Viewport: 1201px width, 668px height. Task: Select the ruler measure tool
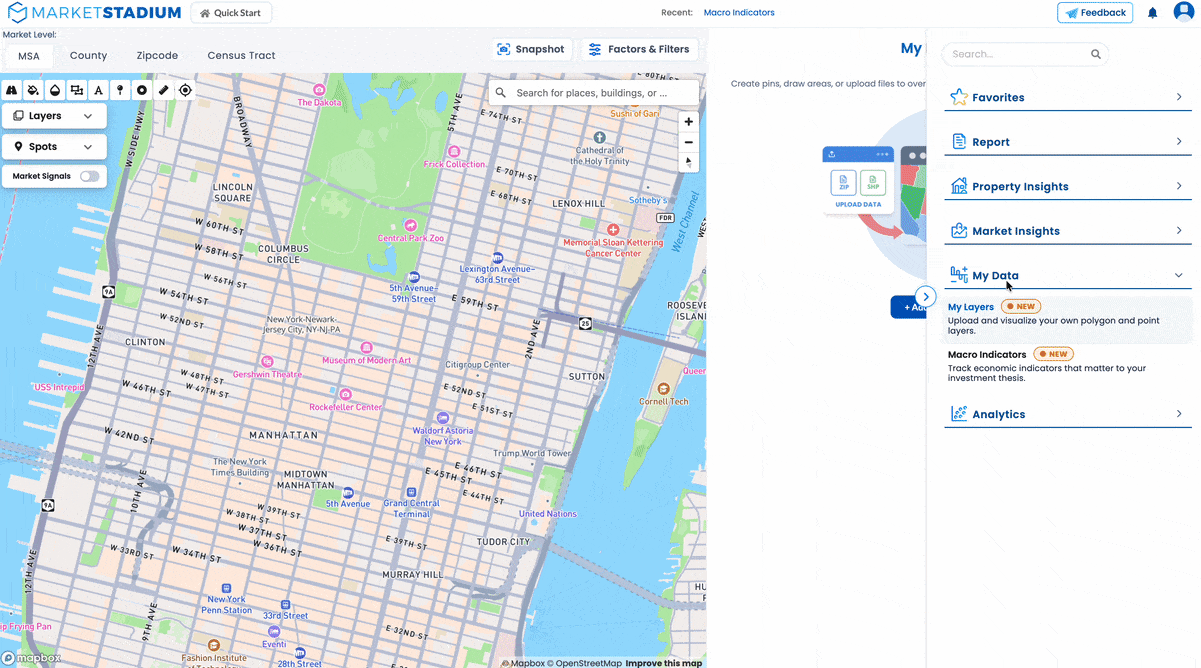pos(164,90)
